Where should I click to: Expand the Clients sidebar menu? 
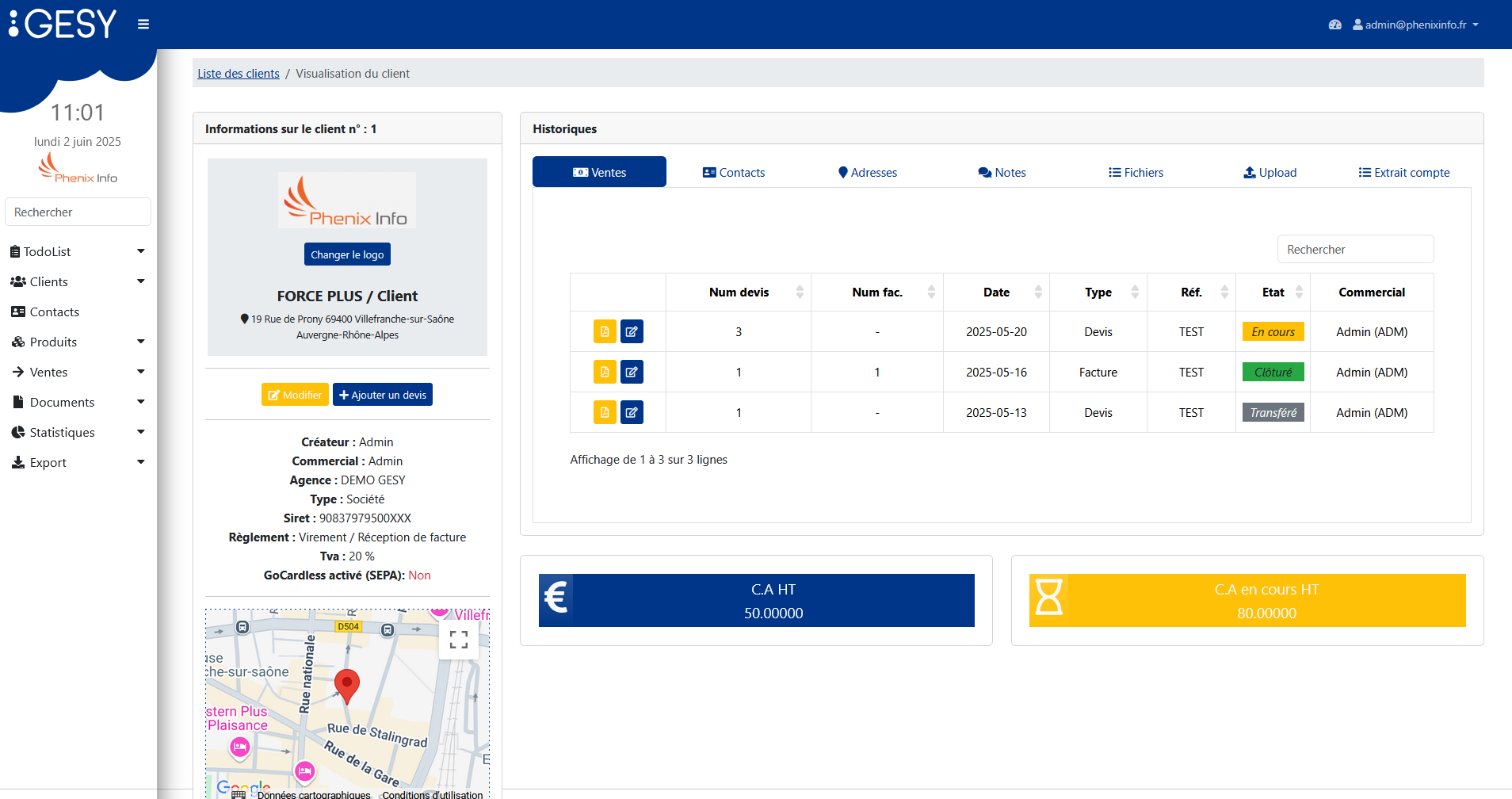click(78, 281)
